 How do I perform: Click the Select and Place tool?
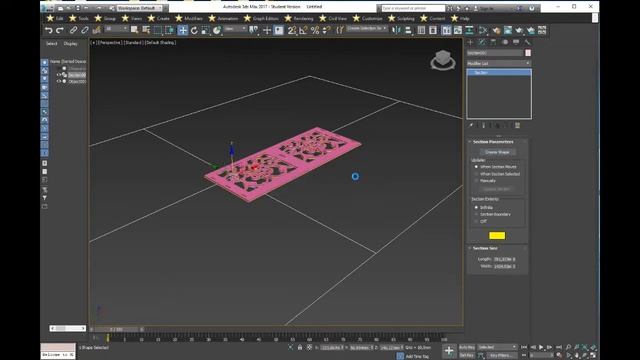pos(217,30)
